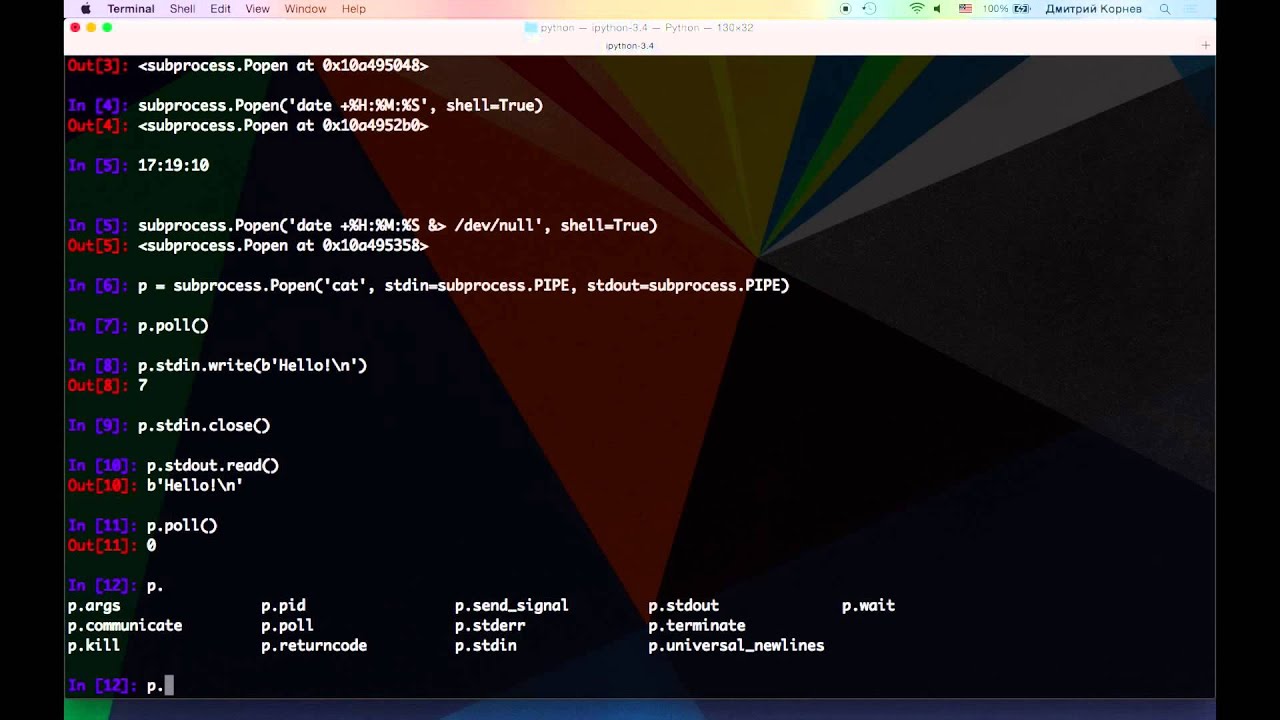Open the Дмитрий Корнев user menu
Screen dimensions: 1280x720
coord(1093,9)
